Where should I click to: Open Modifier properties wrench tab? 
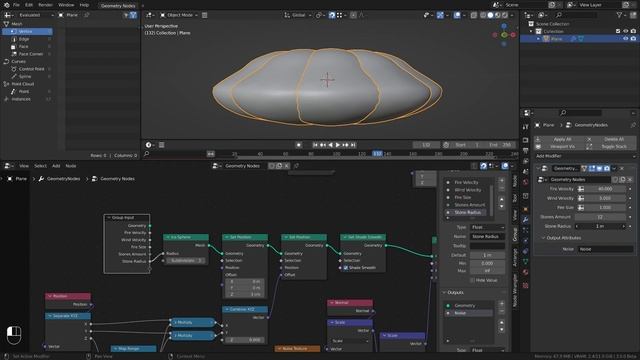[526, 220]
